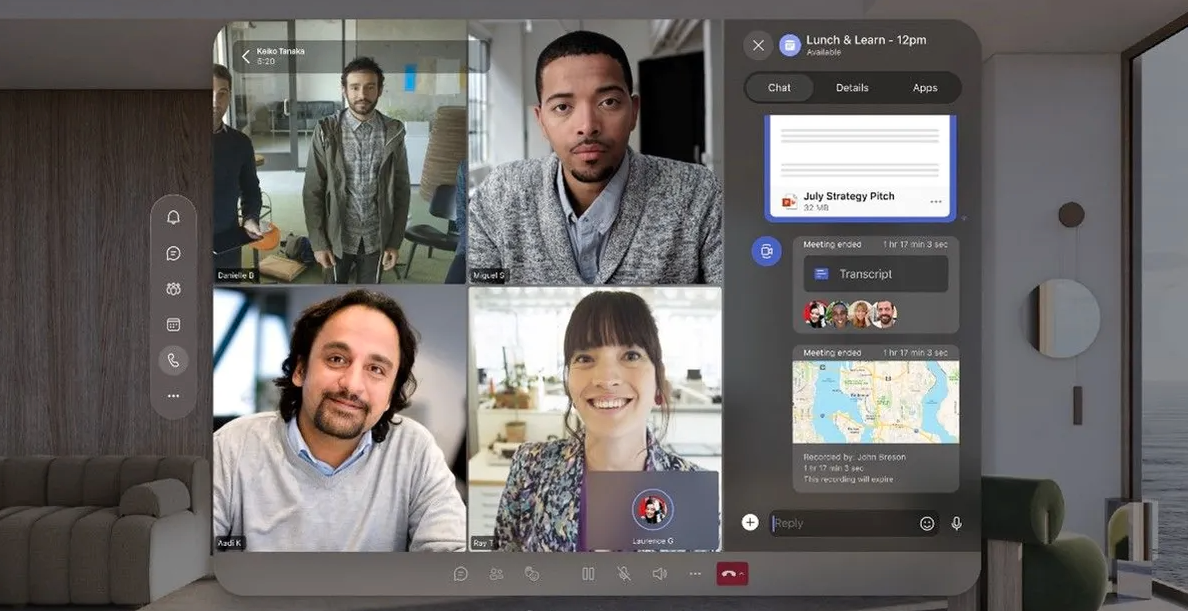
Task: Toggle microphone mute in call toolbar
Action: (x=624, y=574)
